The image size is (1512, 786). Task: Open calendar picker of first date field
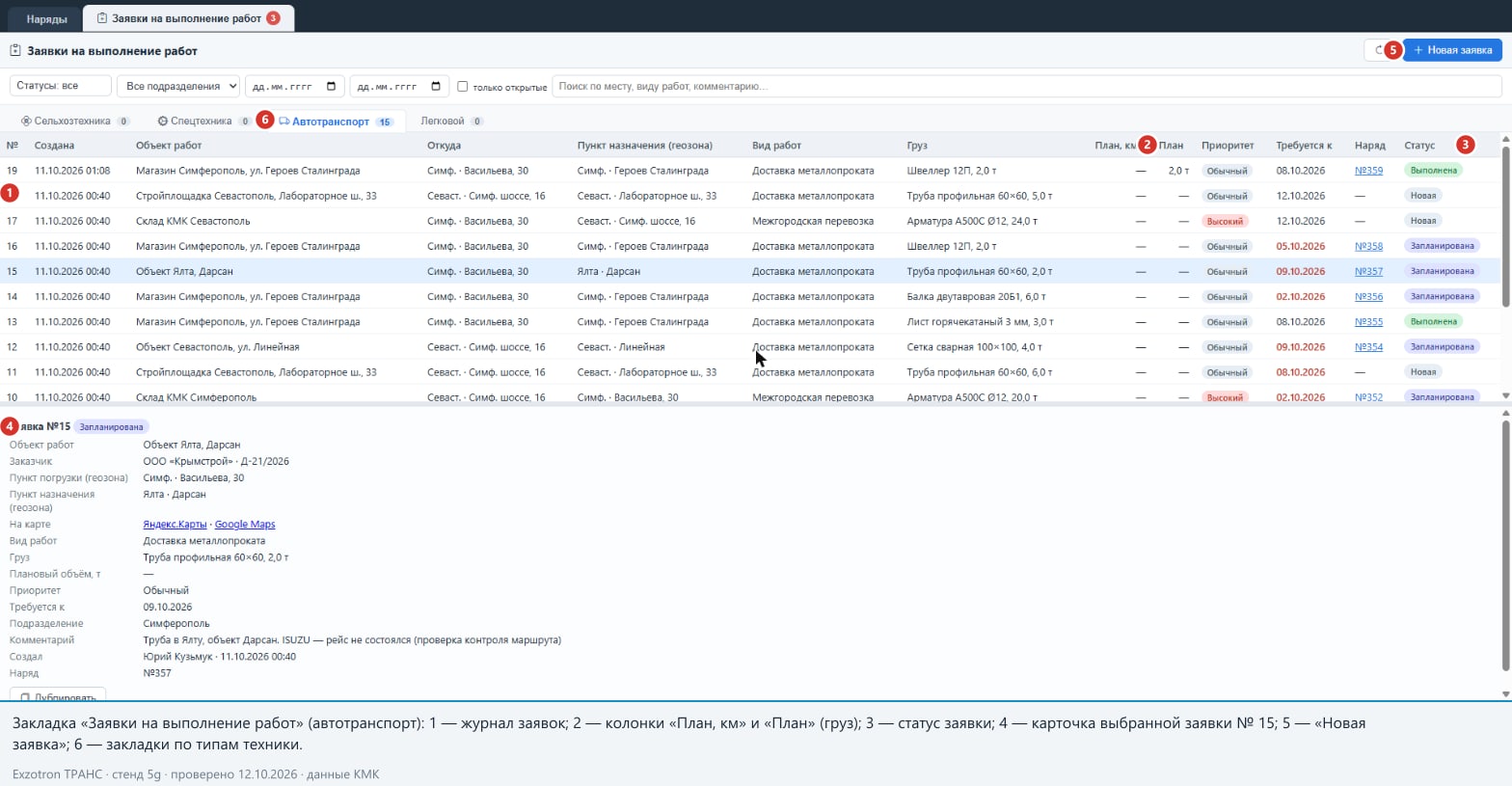pyautogui.click(x=331, y=86)
